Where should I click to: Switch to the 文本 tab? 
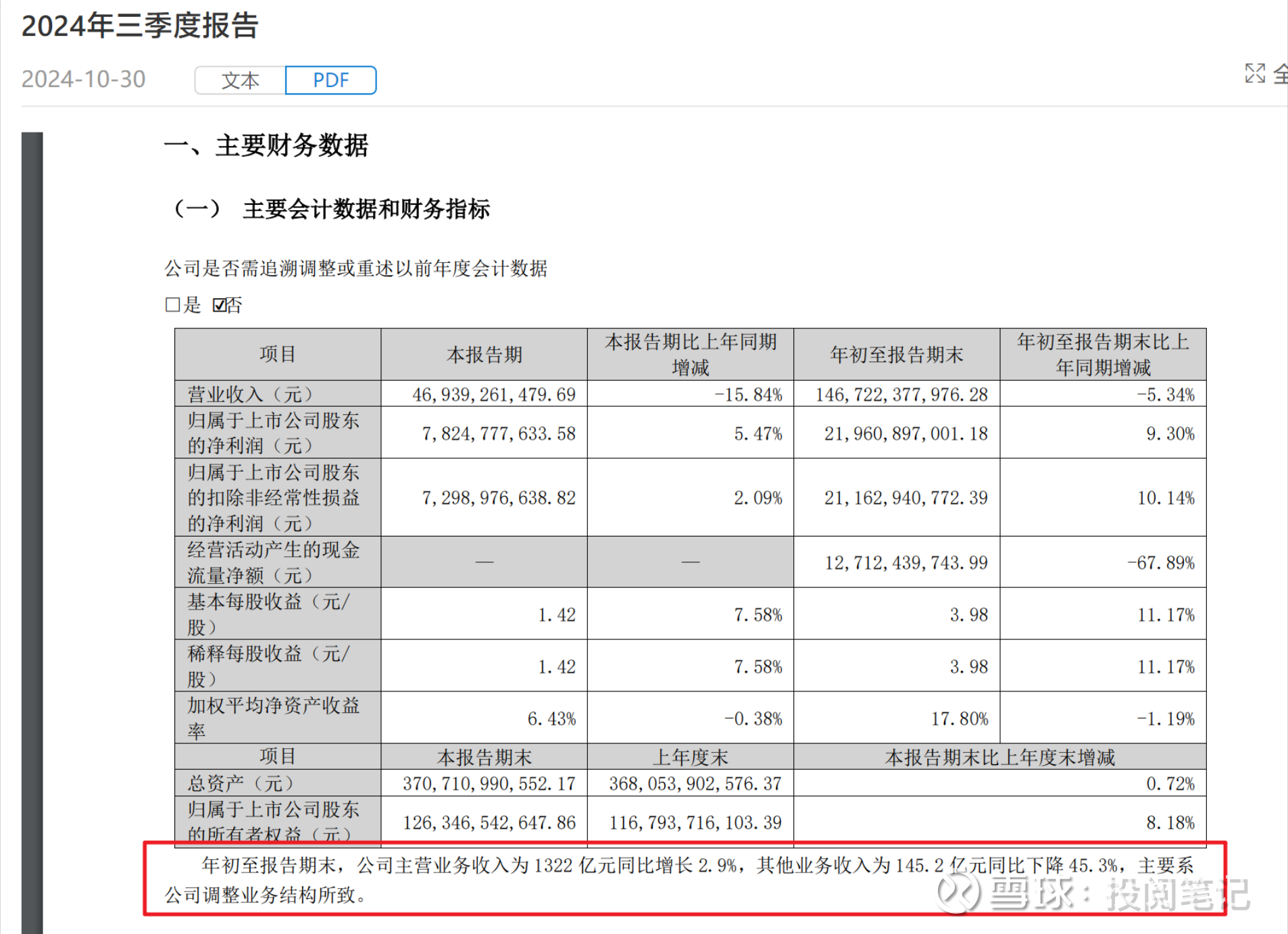240,80
